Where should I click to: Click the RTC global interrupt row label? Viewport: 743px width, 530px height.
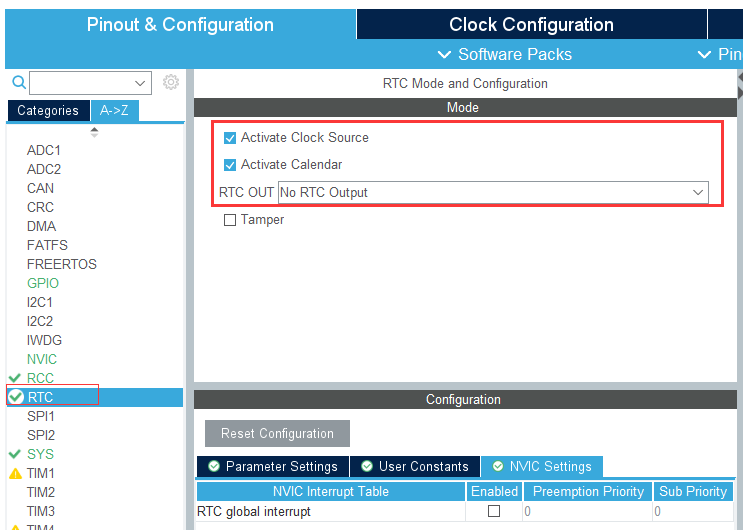pyautogui.click(x=254, y=512)
